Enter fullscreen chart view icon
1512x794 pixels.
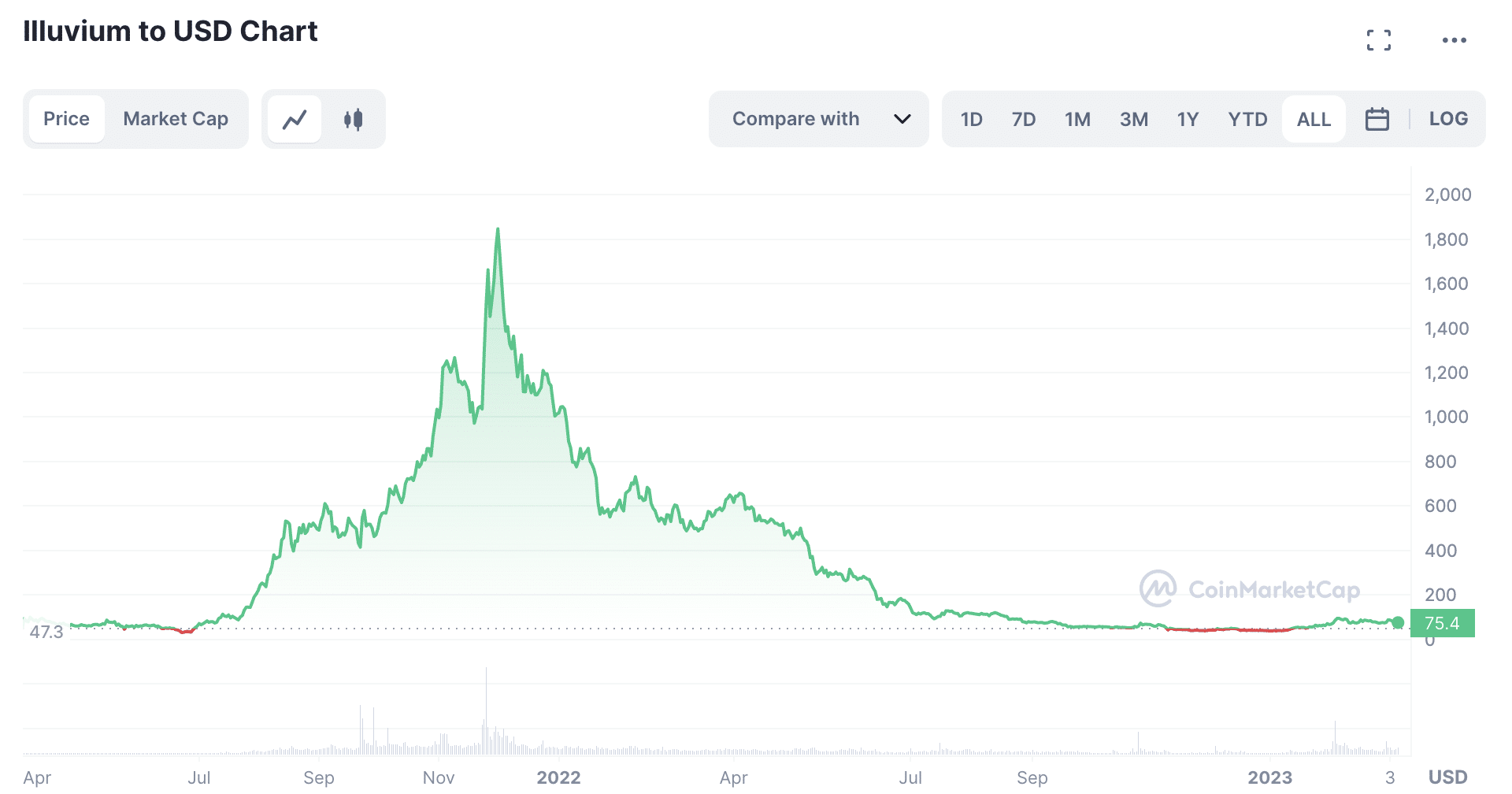[x=1378, y=40]
